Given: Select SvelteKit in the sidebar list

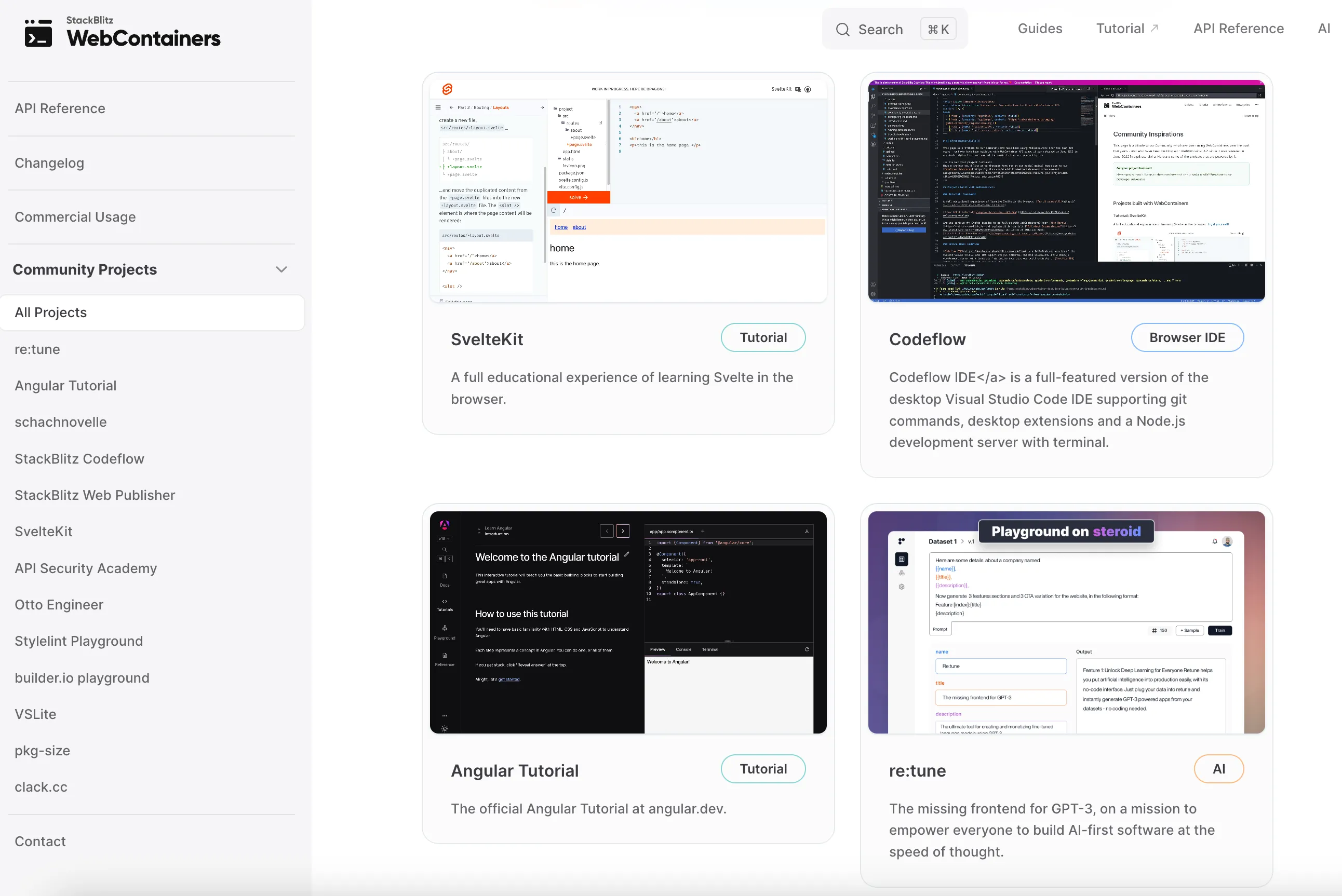Looking at the screenshot, I should pyautogui.click(x=44, y=532).
